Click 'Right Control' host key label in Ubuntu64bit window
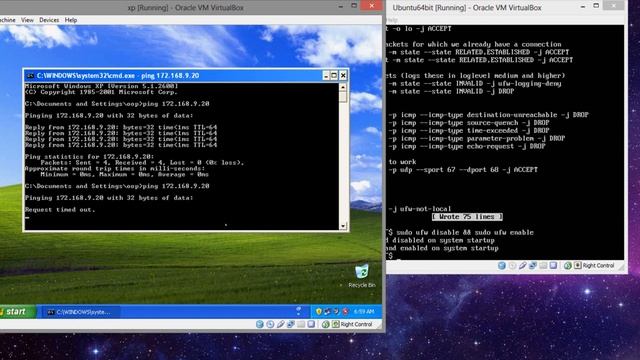 click(598, 266)
